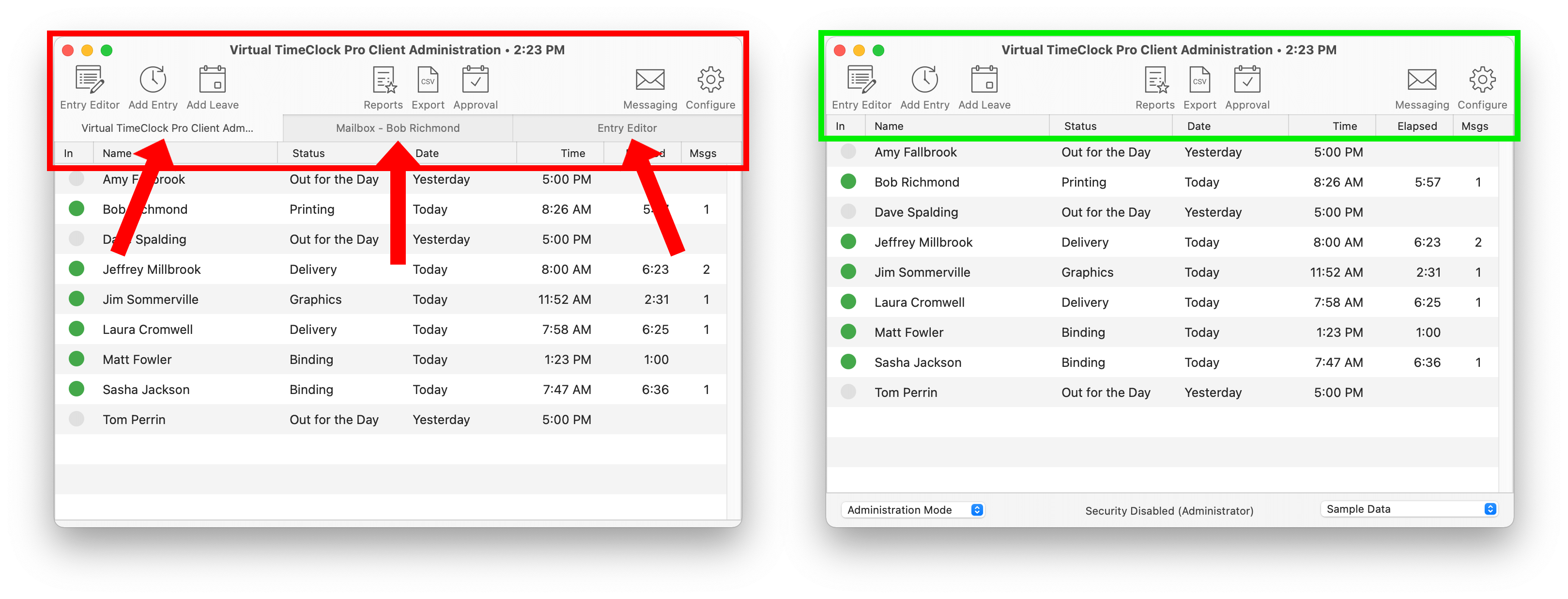Click message count 2 for Jeffrey Millbrook, right window
The height and width of the screenshot is (599, 1568).
point(1478,242)
